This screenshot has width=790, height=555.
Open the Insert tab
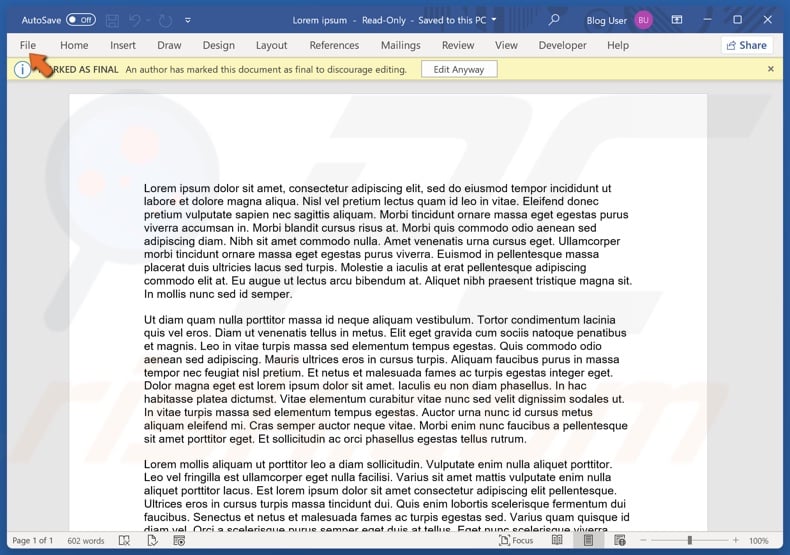point(123,45)
